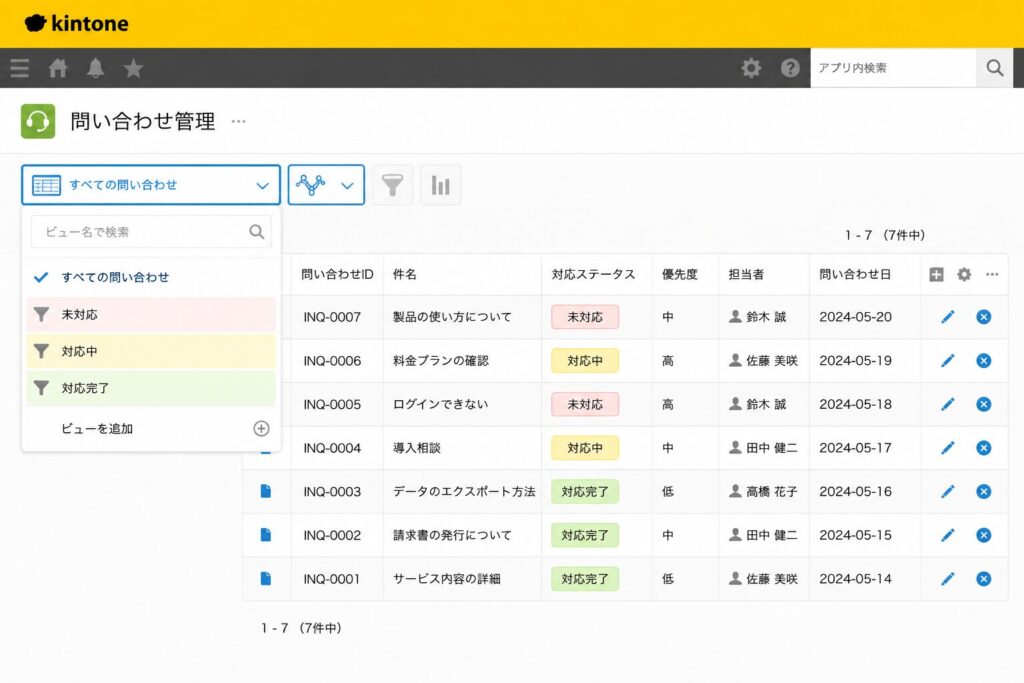Open the notifications bell
The image size is (1024, 683).
[96, 68]
